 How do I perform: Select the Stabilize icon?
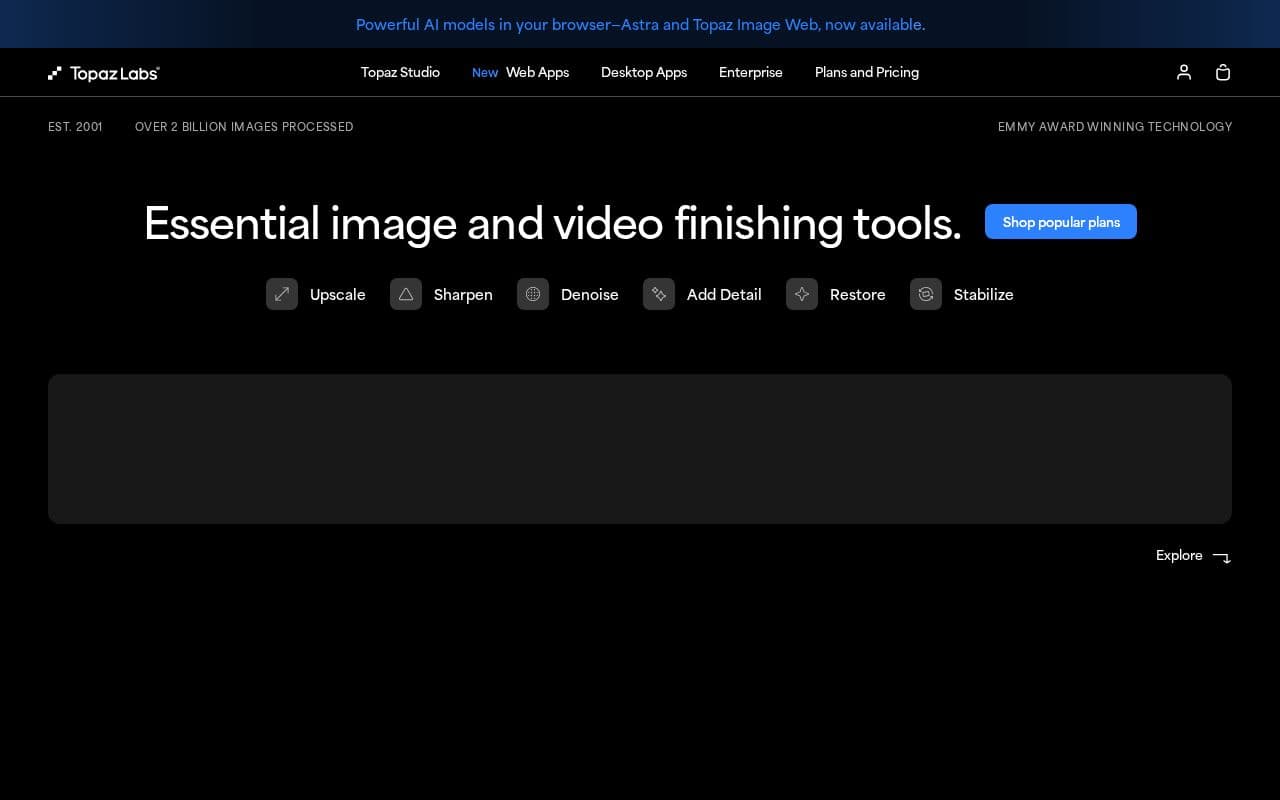coord(926,294)
